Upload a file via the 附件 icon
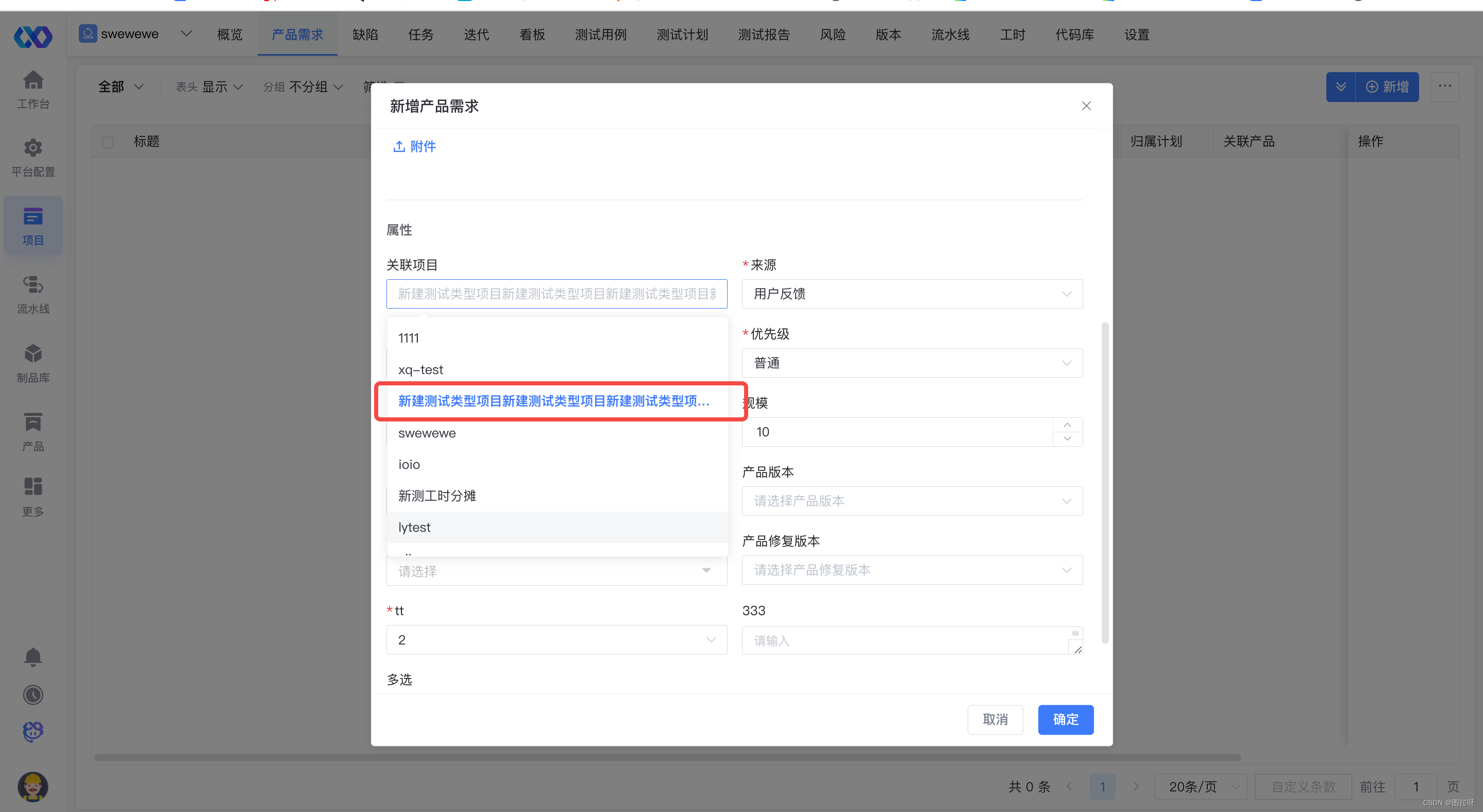 (413, 146)
